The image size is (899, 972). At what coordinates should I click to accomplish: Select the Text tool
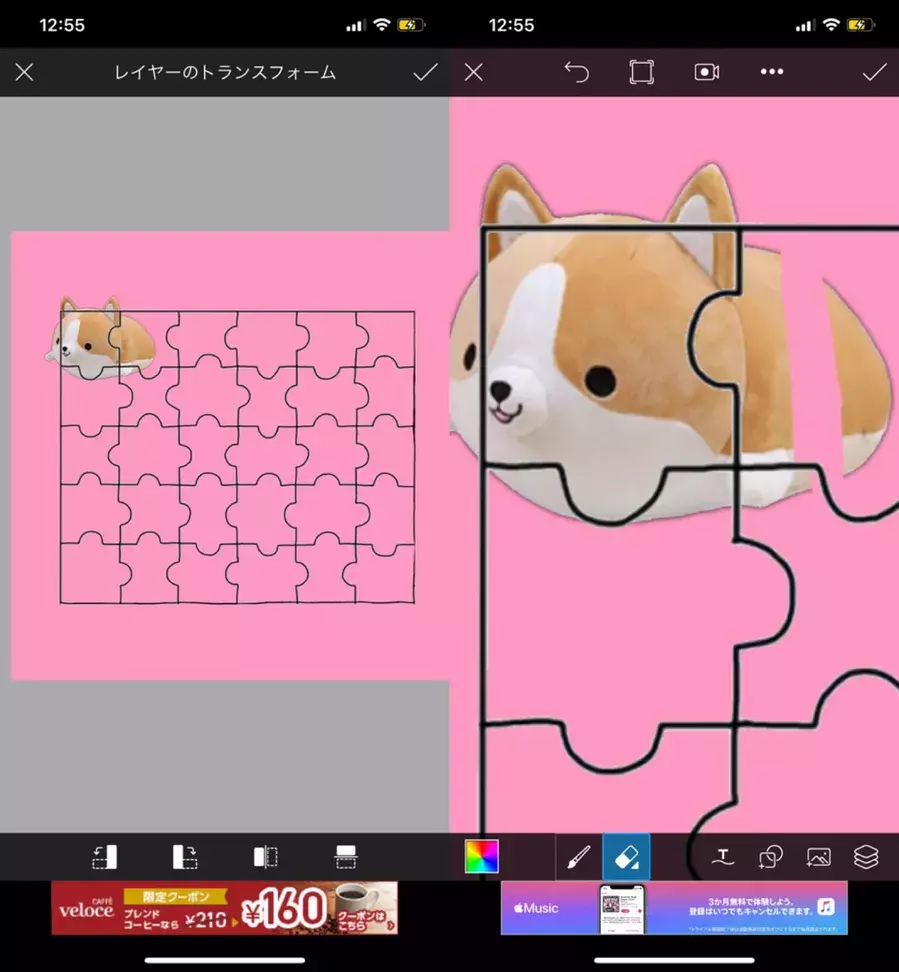tap(723, 857)
